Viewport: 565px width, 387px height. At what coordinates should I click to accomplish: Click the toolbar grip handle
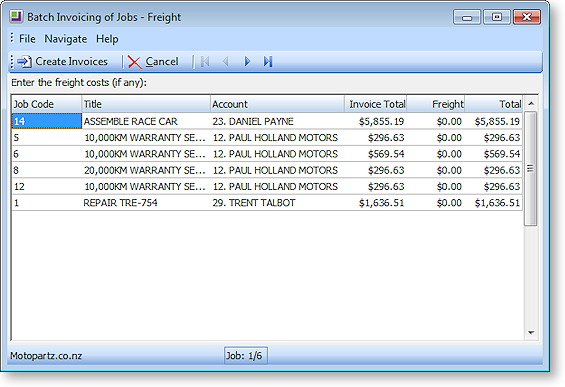coord(12,62)
